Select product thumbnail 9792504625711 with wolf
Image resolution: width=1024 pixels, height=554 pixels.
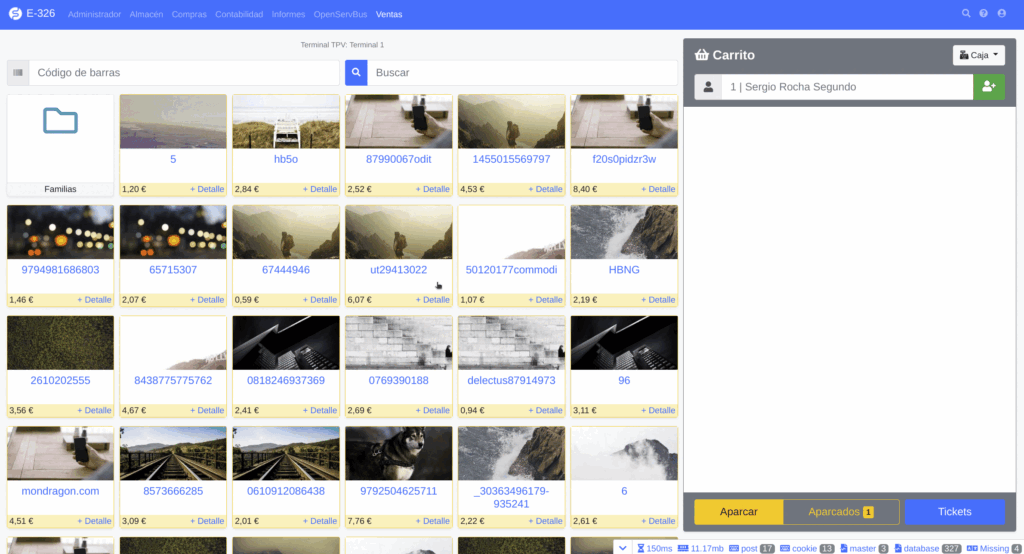click(x=398, y=453)
